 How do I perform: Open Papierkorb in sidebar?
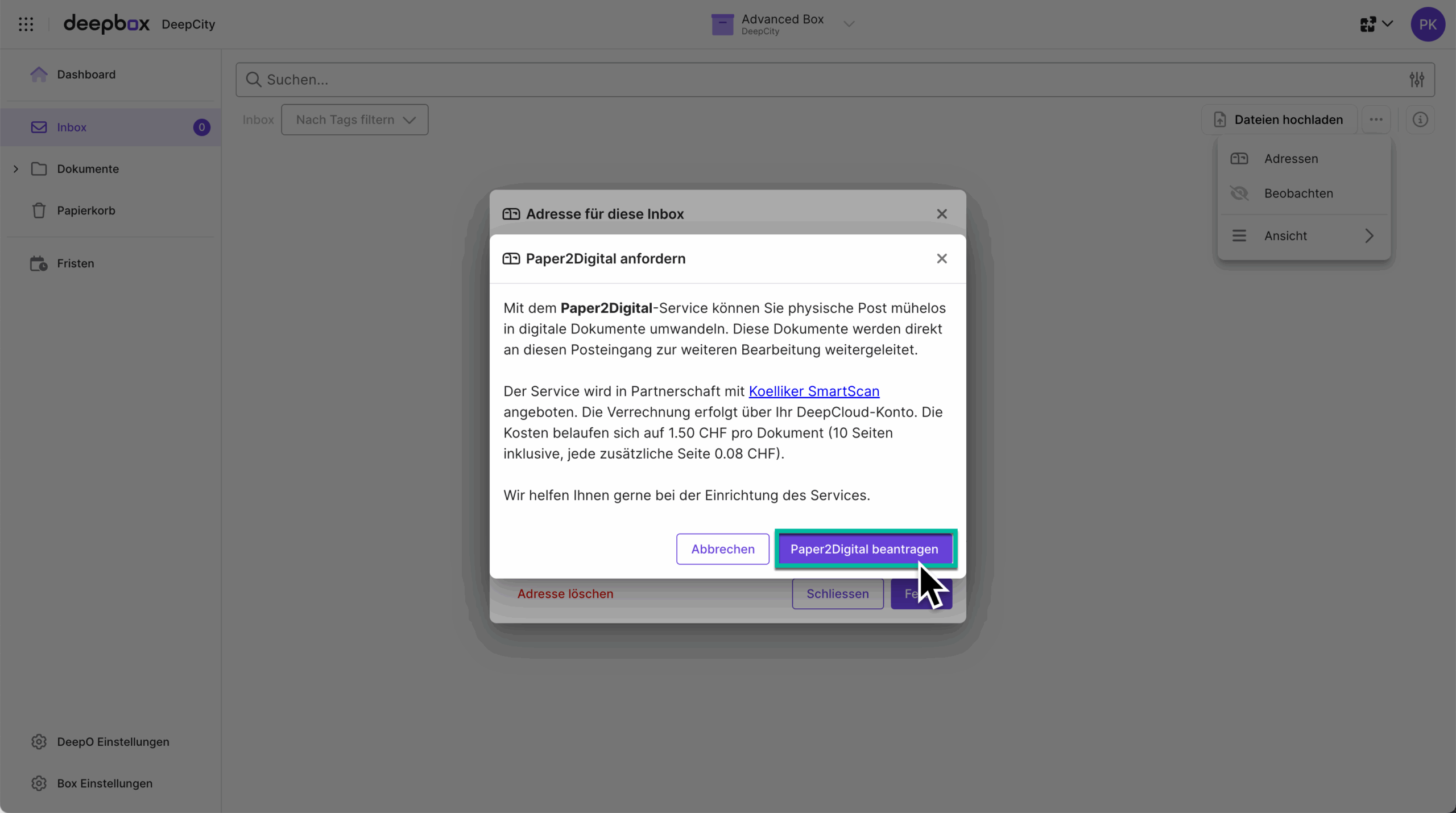click(111, 211)
